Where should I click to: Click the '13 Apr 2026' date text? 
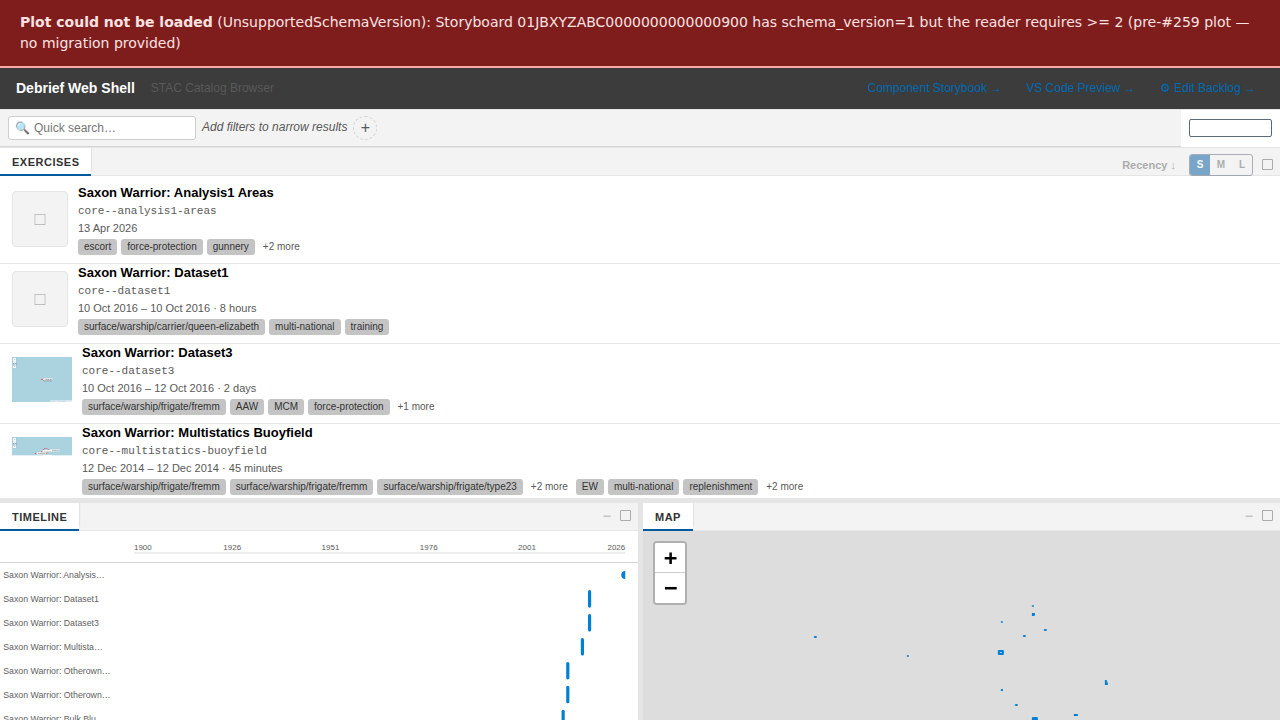tap(108, 229)
